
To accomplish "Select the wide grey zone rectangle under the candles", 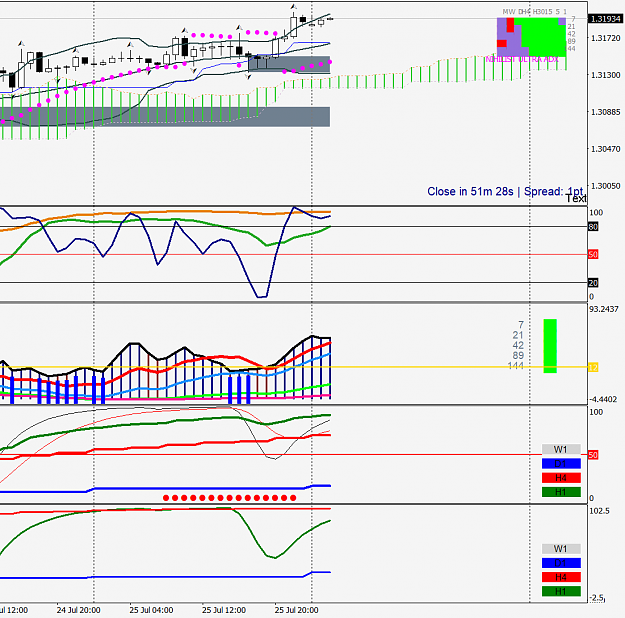I will (165, 117).
